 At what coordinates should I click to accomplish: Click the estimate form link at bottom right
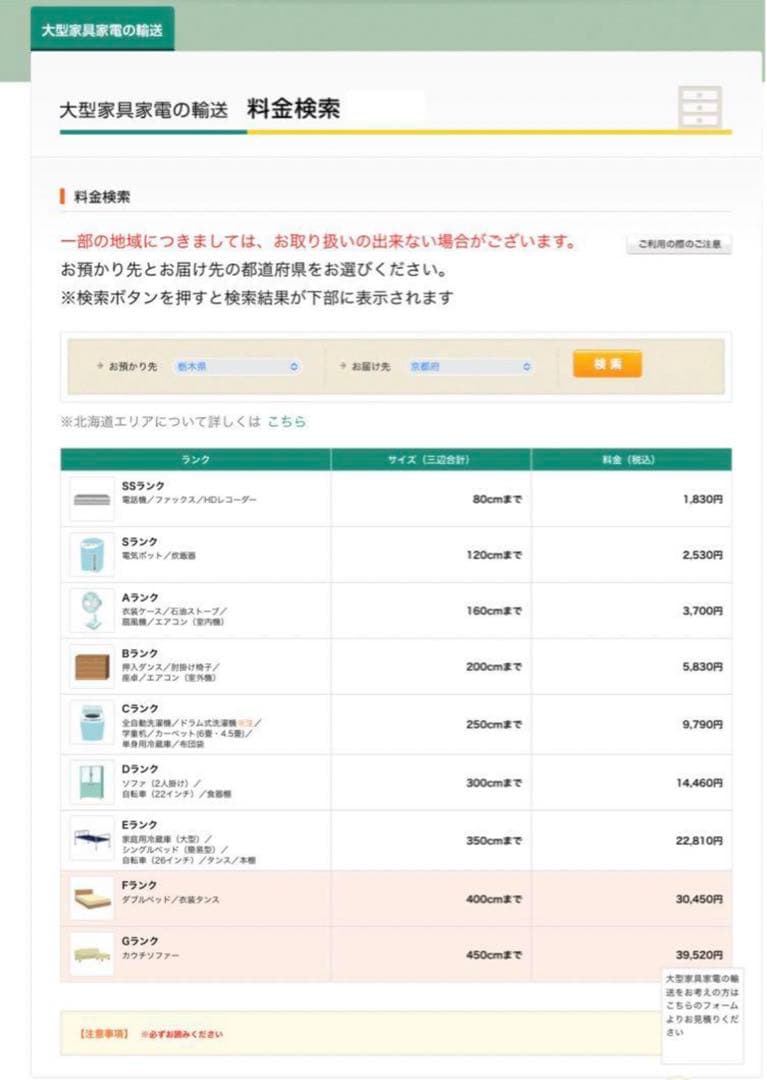coord(703,1010)
